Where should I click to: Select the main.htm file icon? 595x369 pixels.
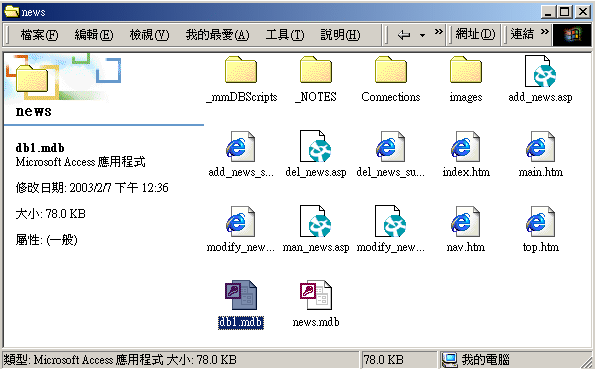(540, 147)
